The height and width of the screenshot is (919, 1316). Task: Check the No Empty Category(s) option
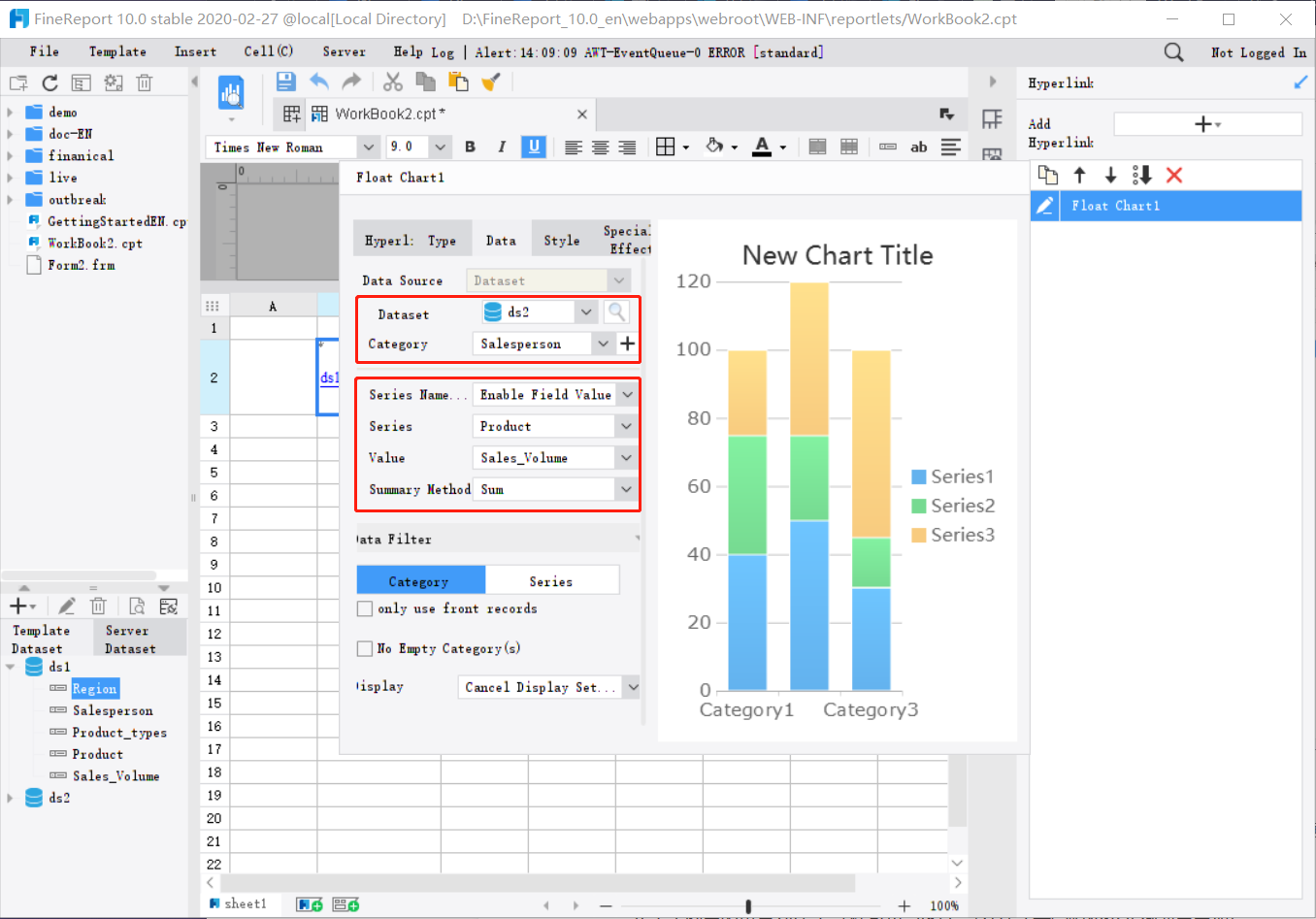pos(365,648)
